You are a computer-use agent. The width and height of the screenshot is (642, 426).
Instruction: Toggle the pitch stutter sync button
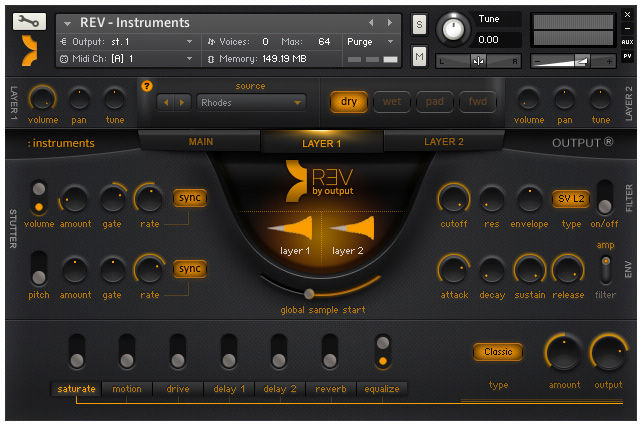[190, 269]
